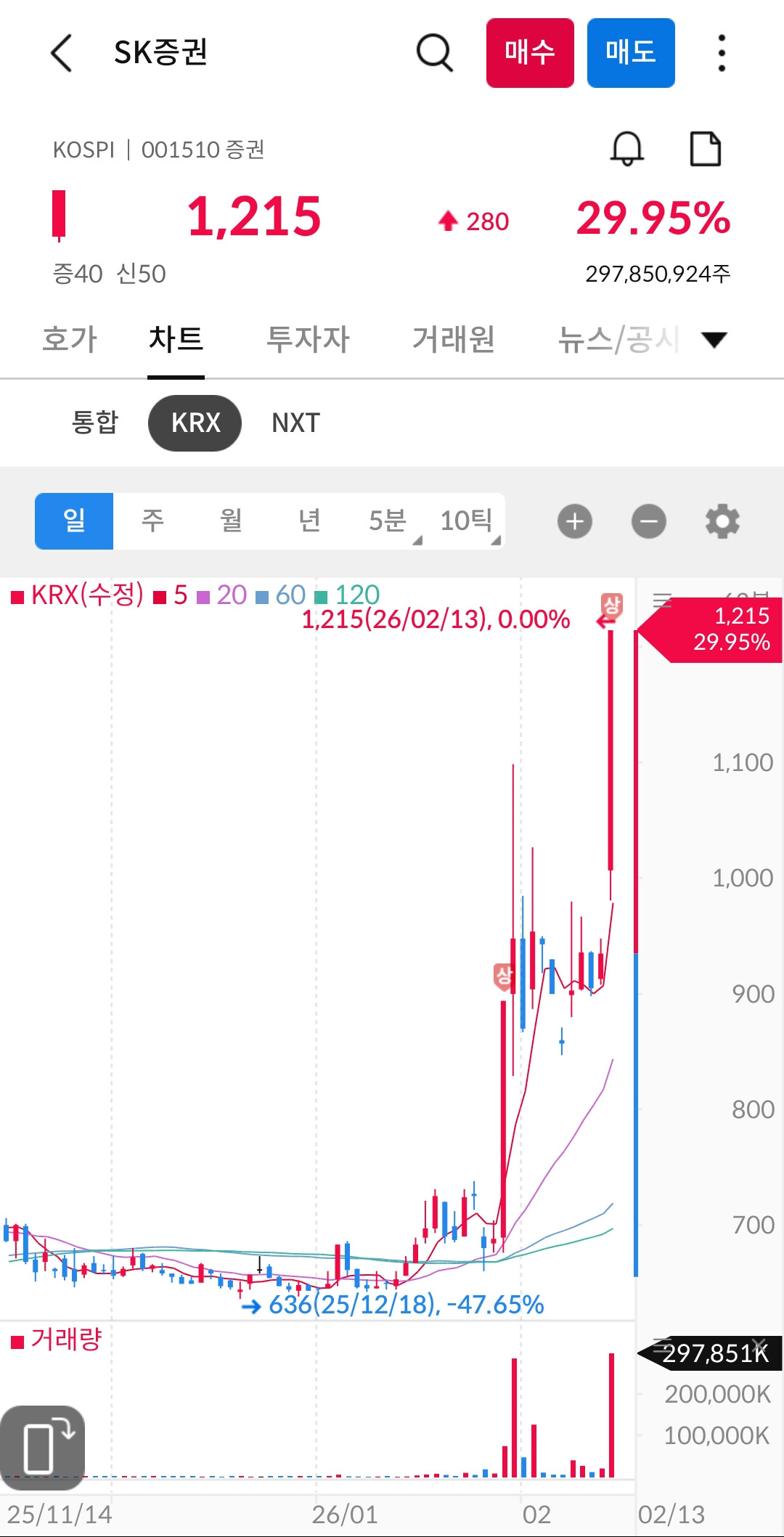Zoom out chart with minus icon

648,521
